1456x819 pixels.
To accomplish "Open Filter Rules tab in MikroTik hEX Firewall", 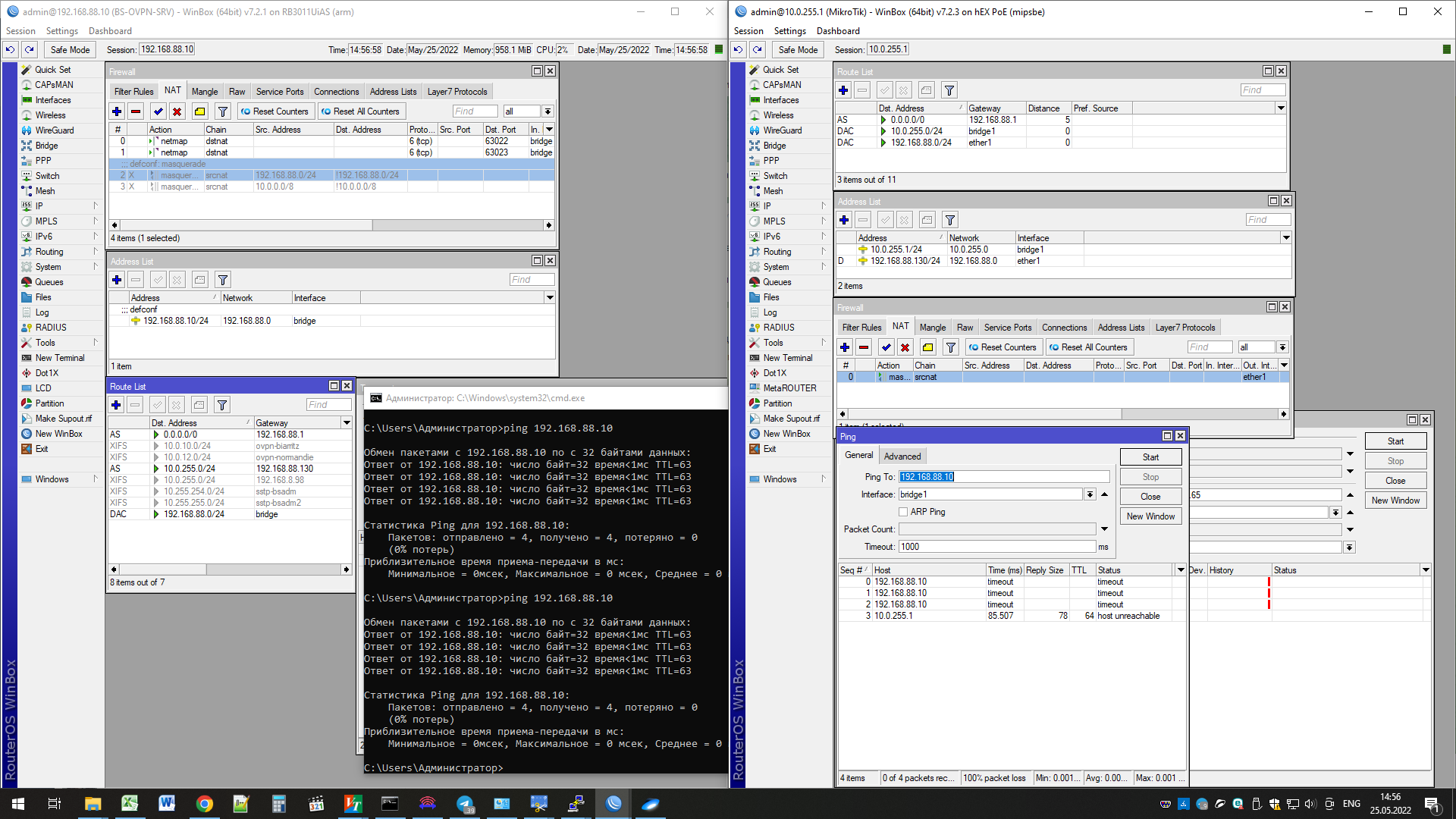I will click(x=861, y=328).
